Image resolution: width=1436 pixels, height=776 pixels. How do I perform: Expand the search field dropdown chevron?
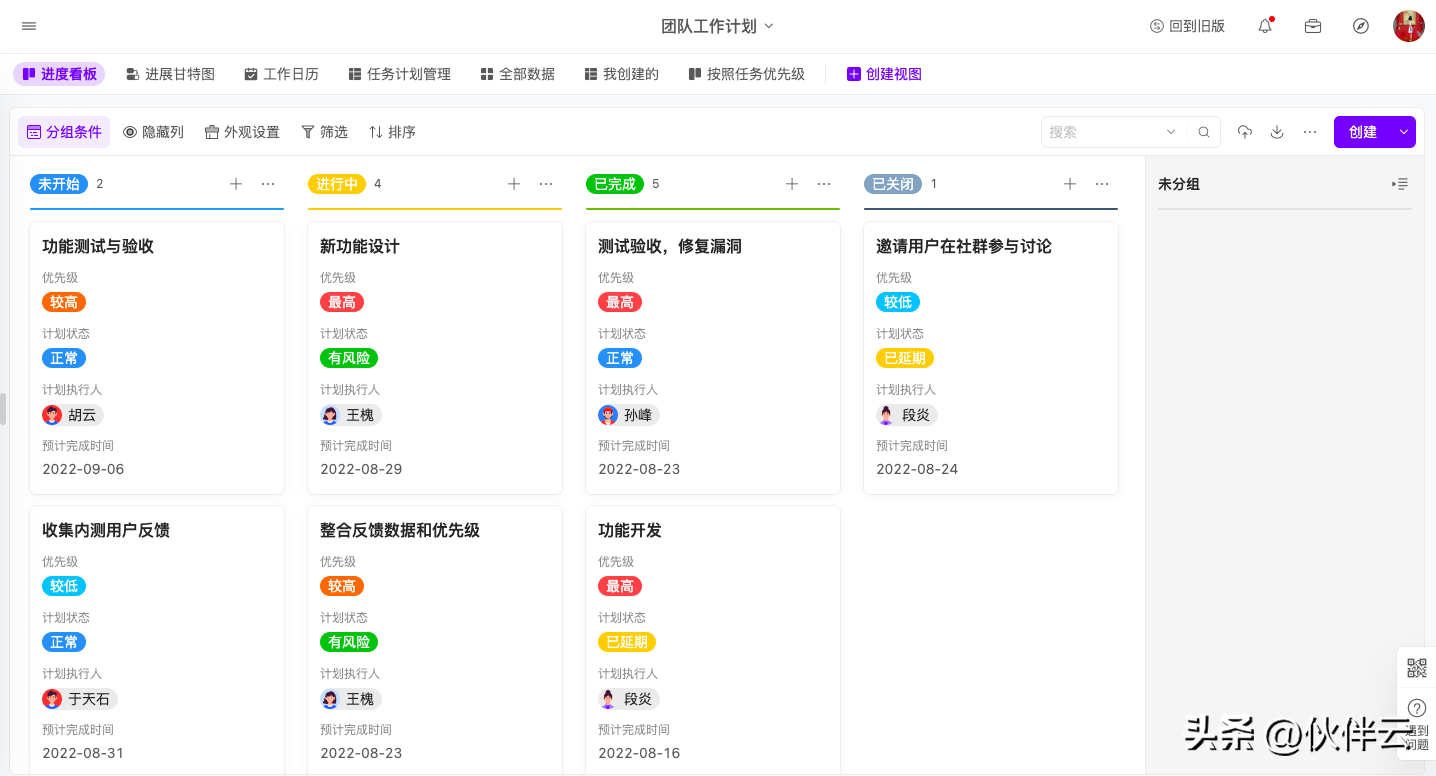(1171, 132)
